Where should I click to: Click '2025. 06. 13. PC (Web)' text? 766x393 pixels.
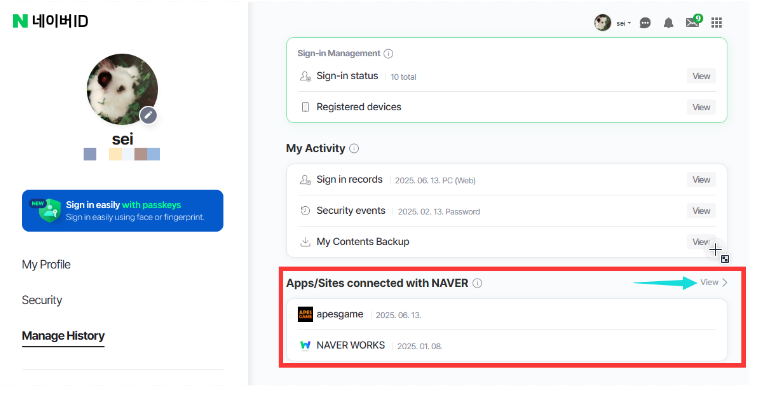tap(435, 181)
